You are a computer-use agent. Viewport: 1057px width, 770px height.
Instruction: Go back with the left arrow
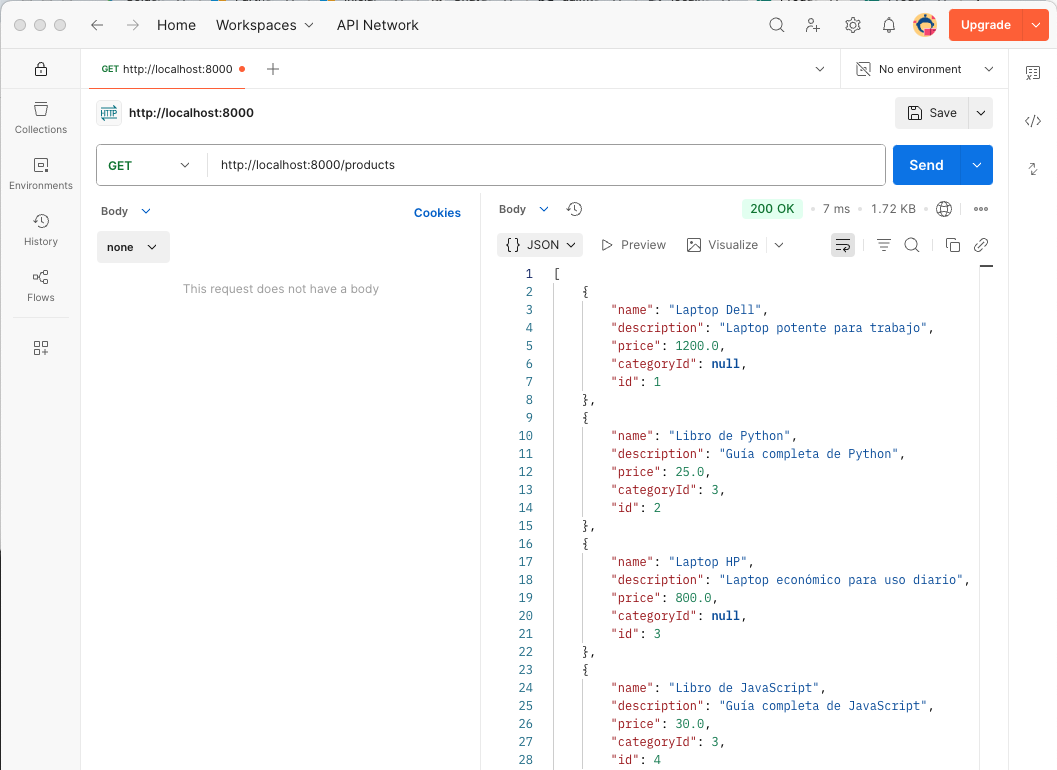tap(97, 25)
